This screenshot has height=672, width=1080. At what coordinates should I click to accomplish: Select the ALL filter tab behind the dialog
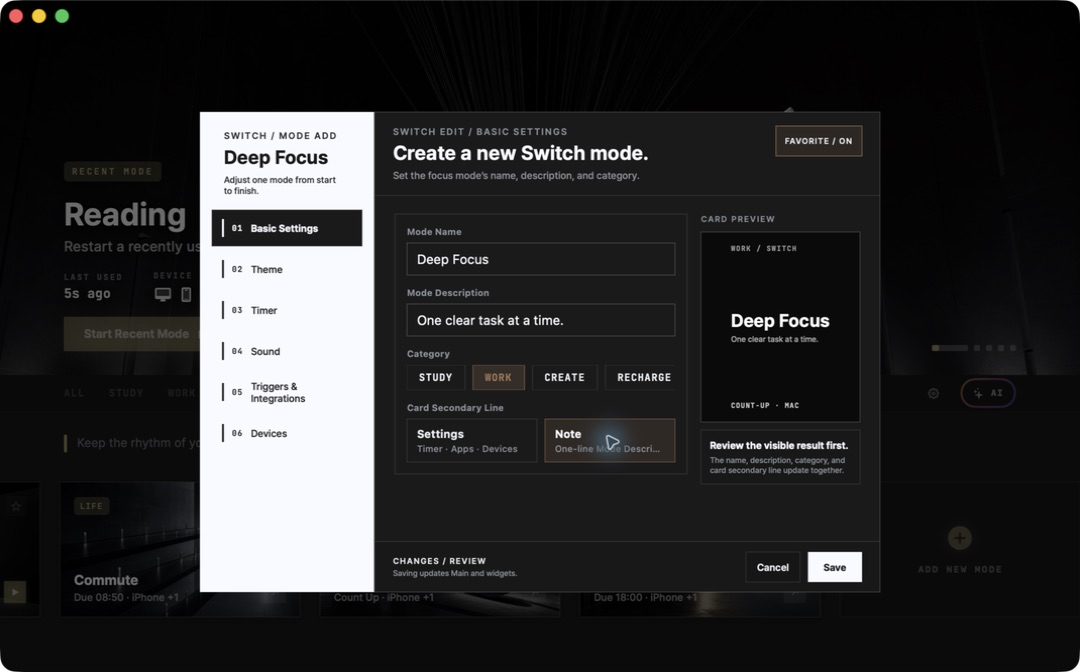coord(74,393)
